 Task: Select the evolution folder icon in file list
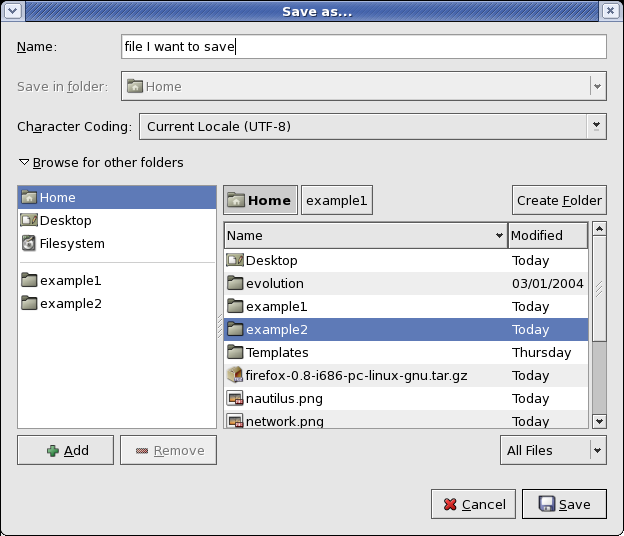(x=235, y=283)
